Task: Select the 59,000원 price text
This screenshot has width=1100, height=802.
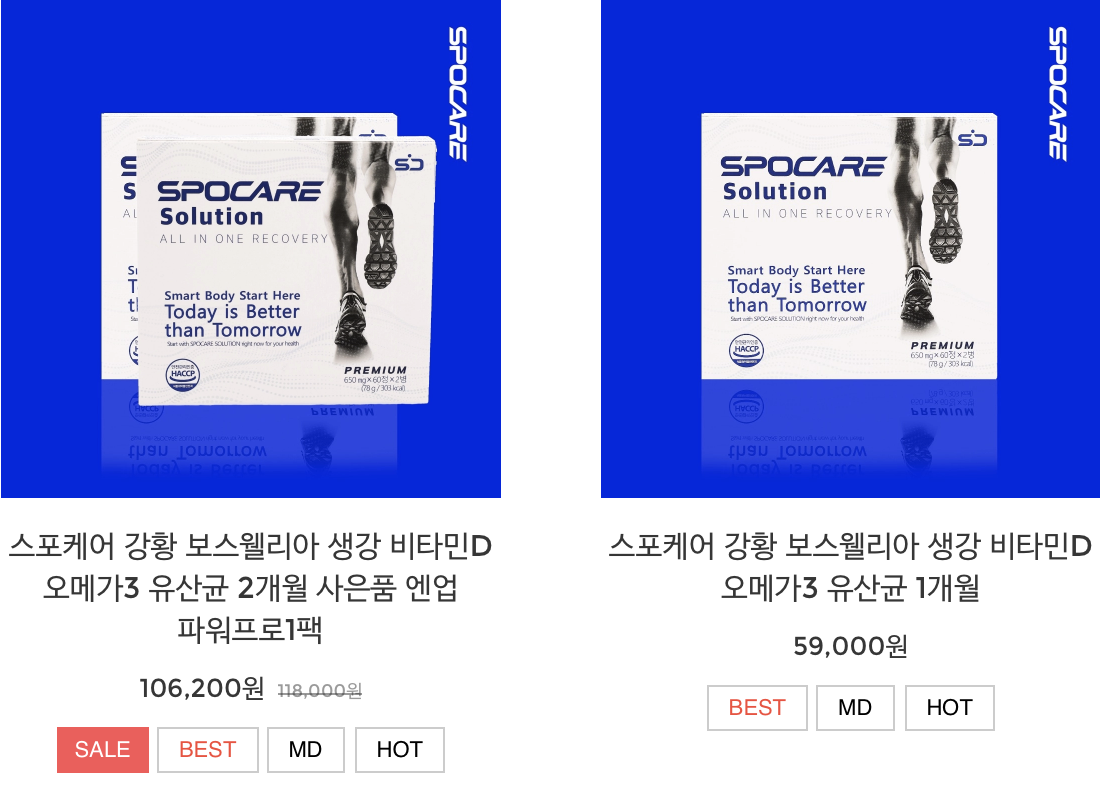Action: click(x=850, y=646)
